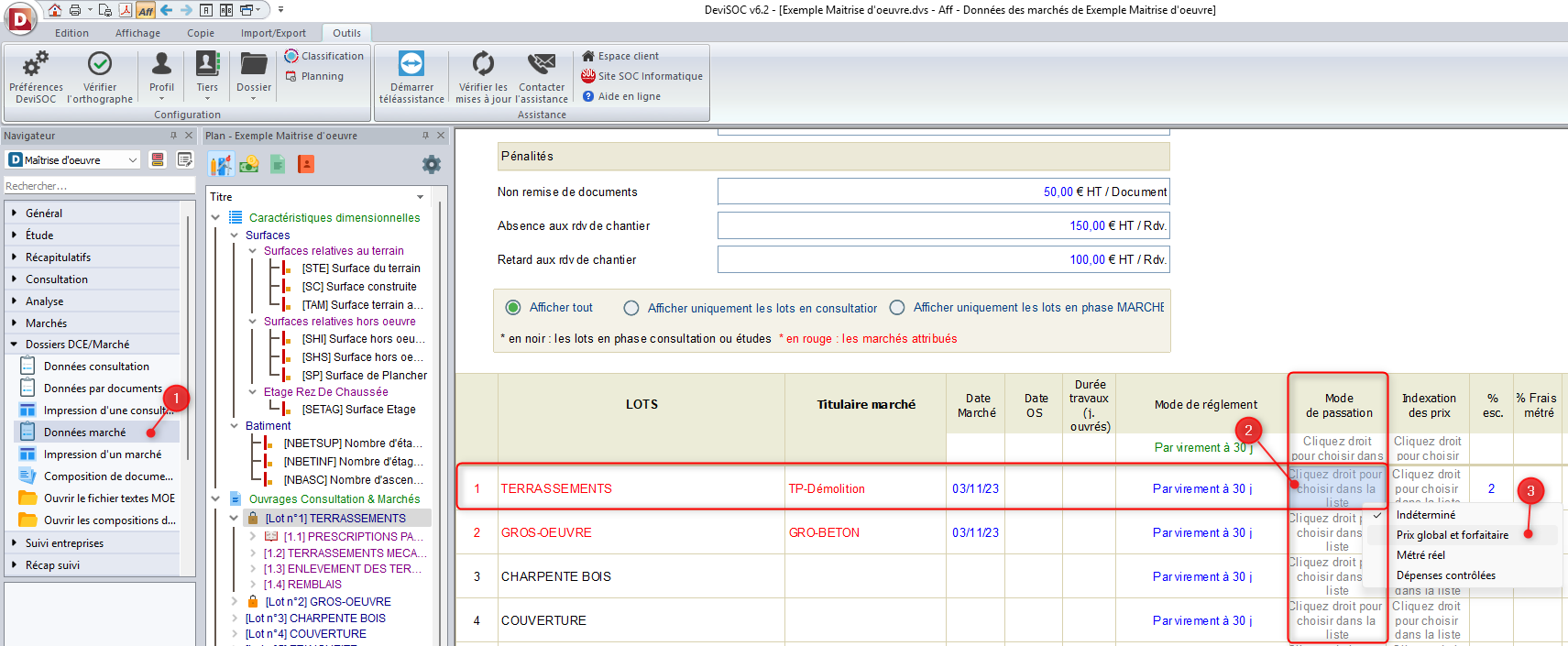The width and height of the screenshot is (1568, 646).
Task: Click the PDF export icon in quick access toolbar
Action: click(x=126, y=10)
